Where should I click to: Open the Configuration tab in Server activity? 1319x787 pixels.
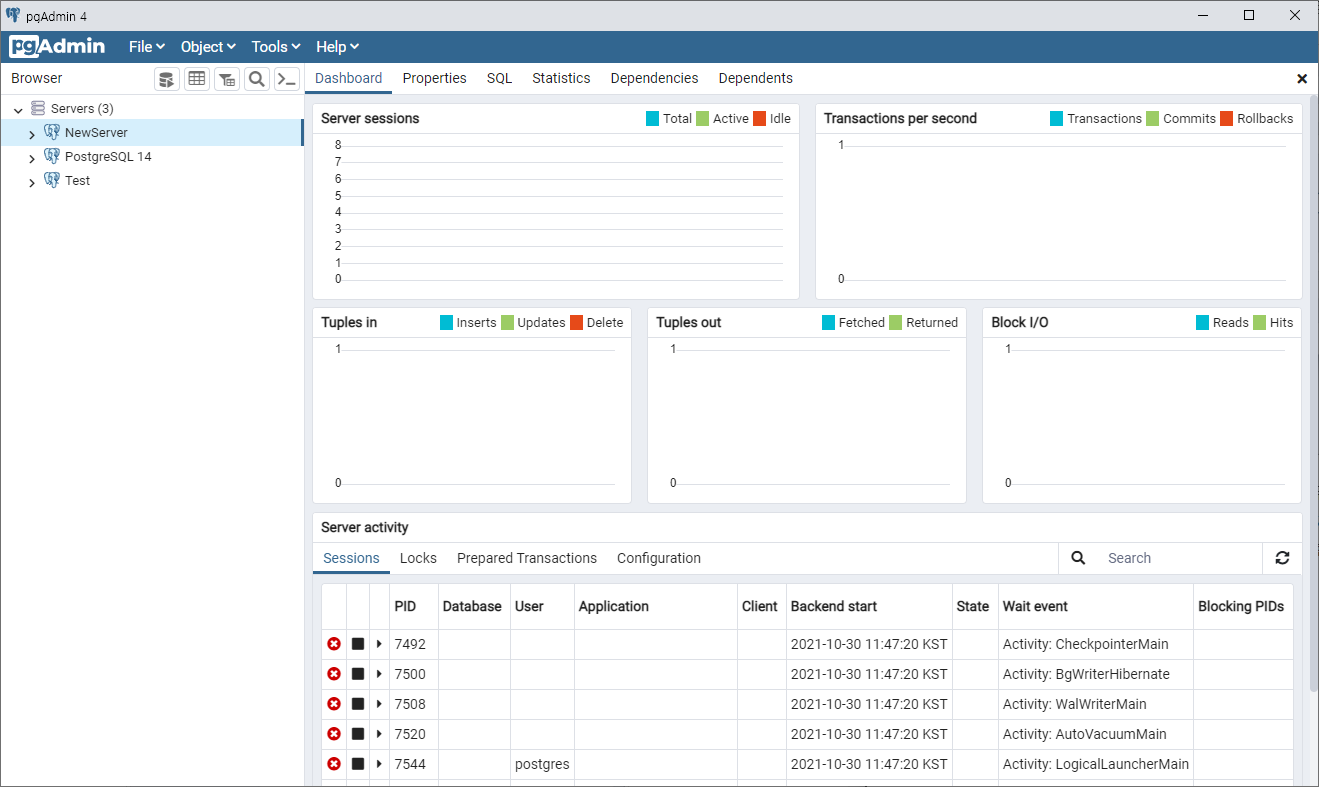coord(659,558)
